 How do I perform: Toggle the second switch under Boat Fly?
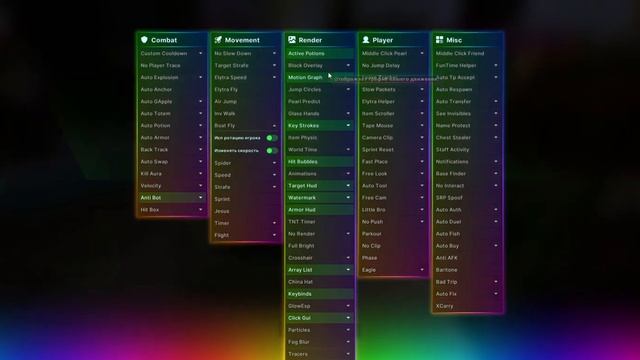pos(272,151)
